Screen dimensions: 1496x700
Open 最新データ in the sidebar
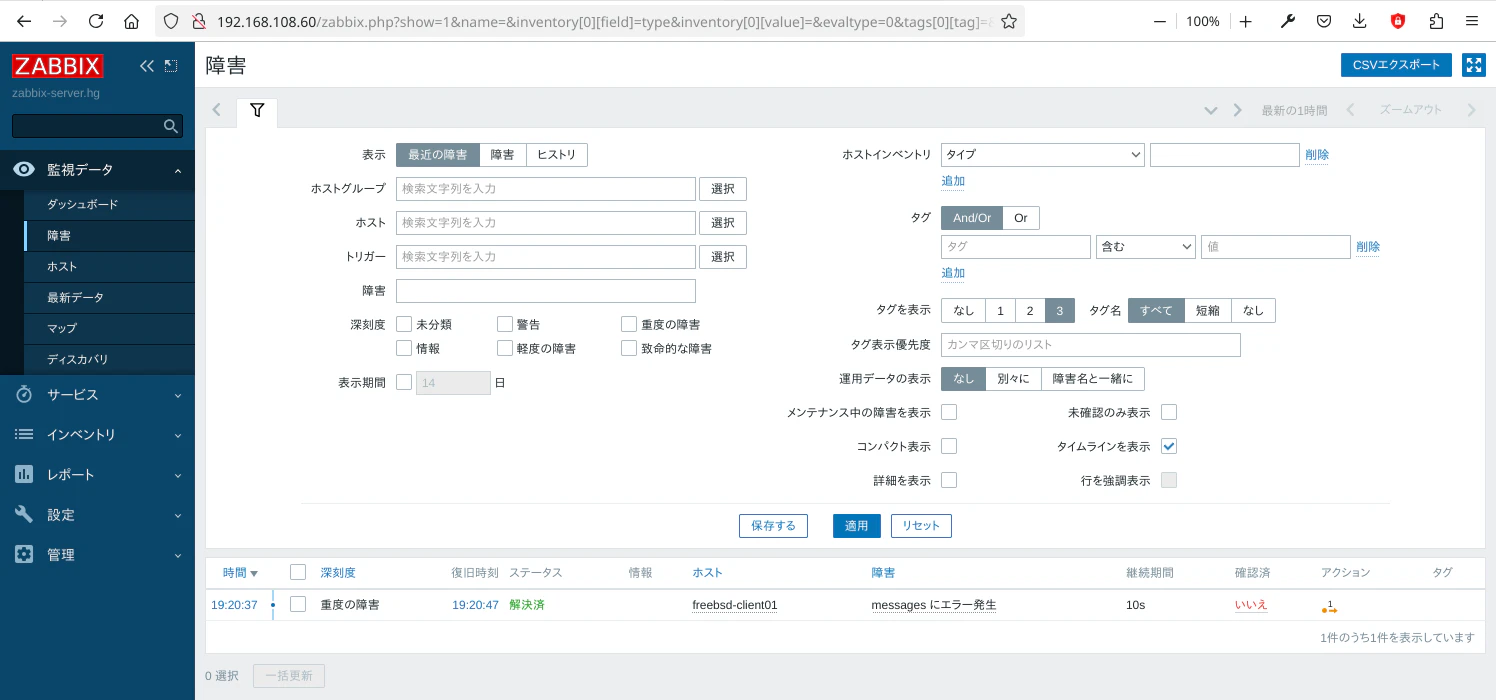coord(109,298)
